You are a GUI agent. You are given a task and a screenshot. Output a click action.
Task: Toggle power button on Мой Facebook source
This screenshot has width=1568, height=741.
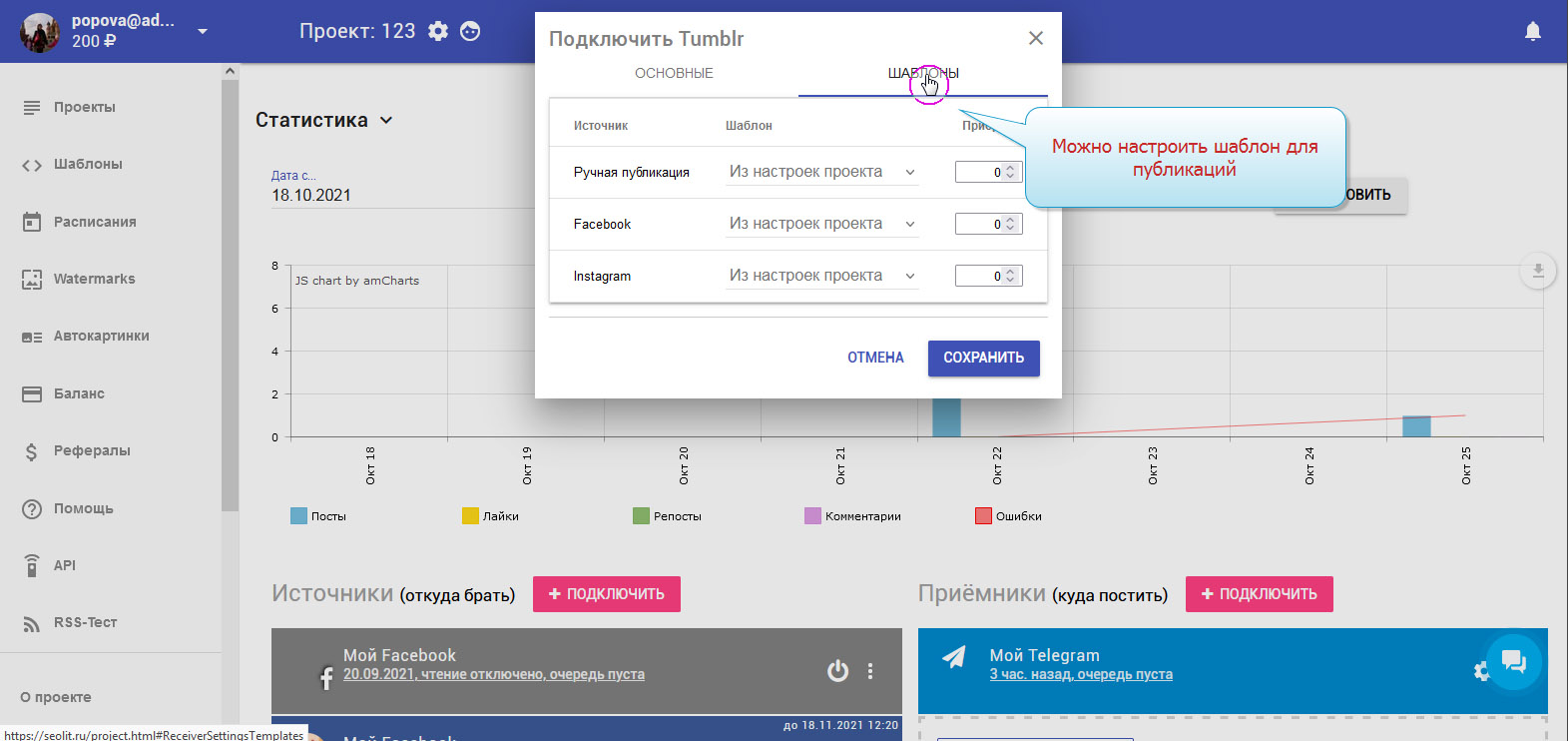[837, 671]
